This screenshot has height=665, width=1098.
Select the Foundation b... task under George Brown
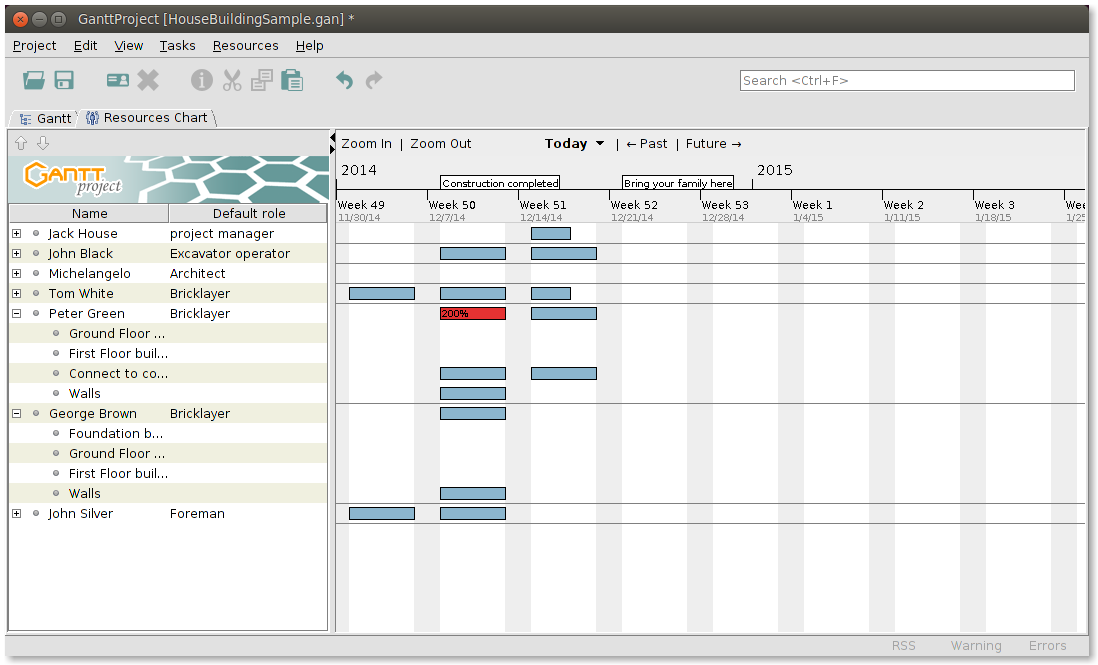(116, 434)
